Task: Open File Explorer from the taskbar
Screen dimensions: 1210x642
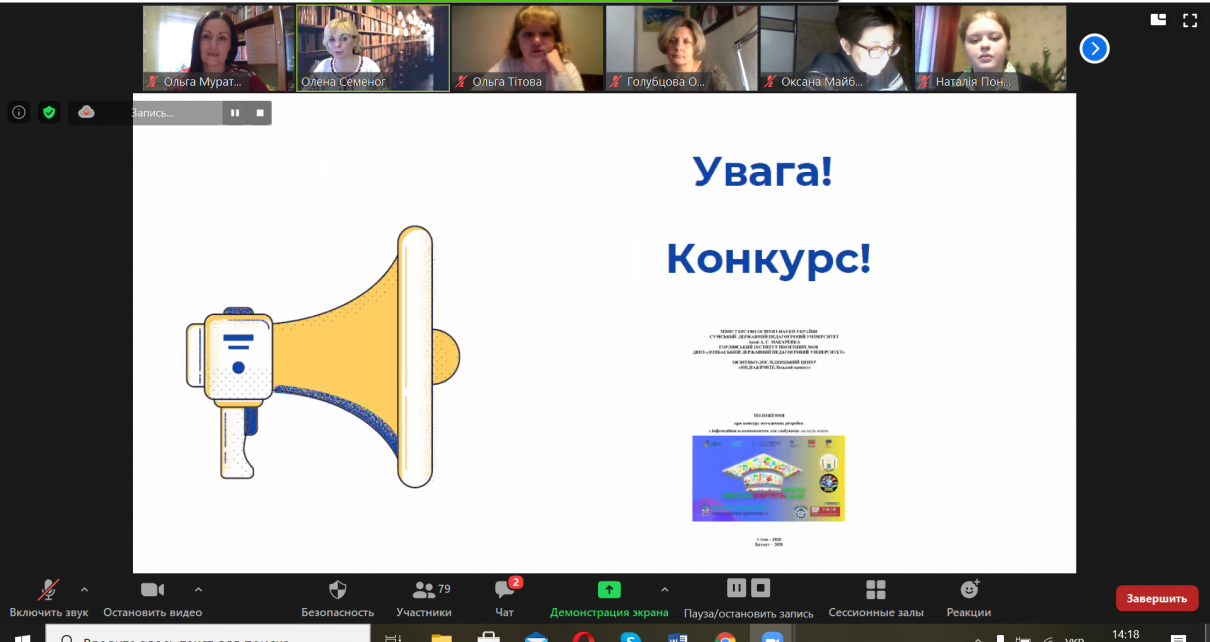Action: tap(441, 636)
